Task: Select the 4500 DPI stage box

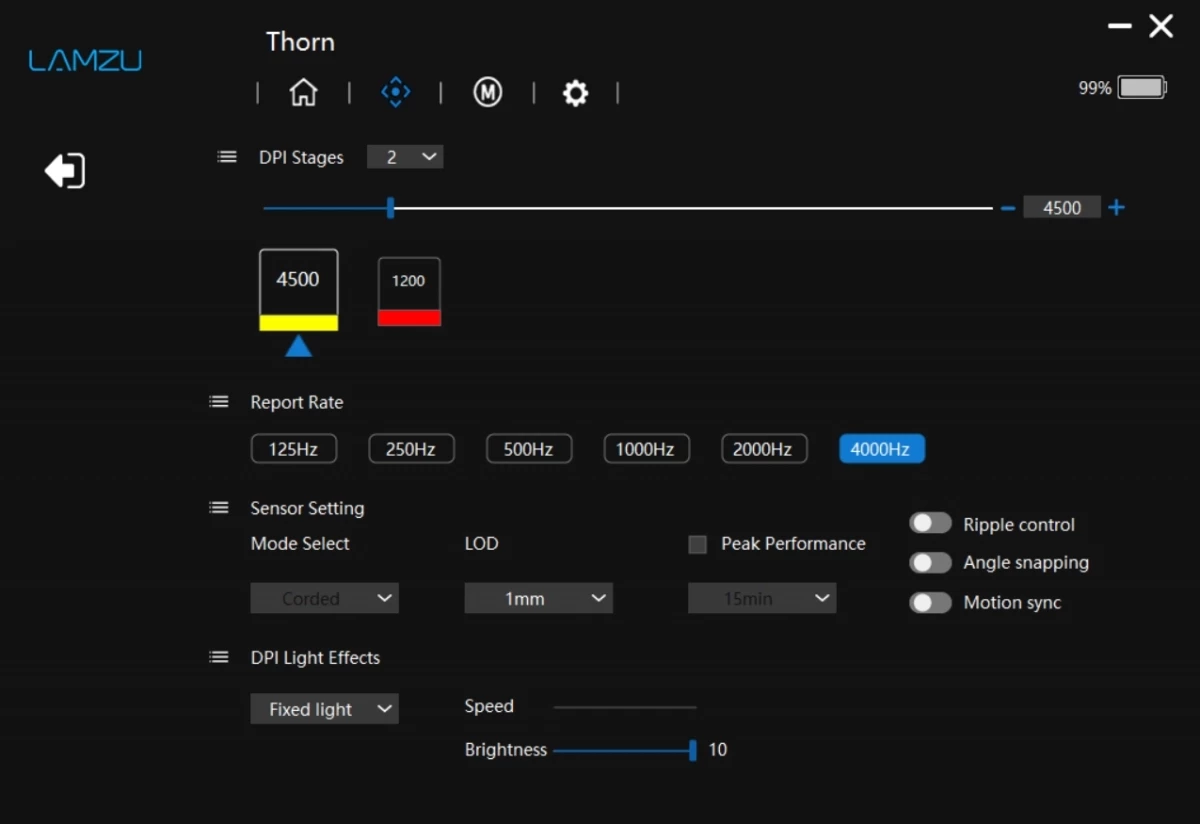Action: coord(298,290)
